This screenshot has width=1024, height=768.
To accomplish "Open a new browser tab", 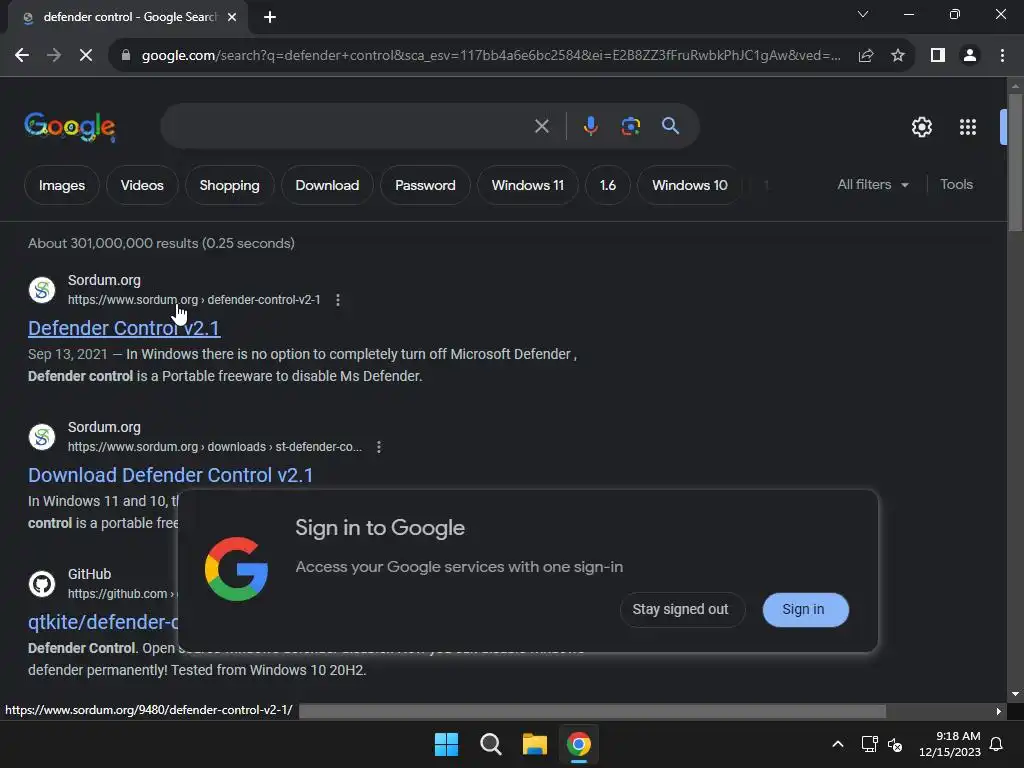I will (270, 17).
